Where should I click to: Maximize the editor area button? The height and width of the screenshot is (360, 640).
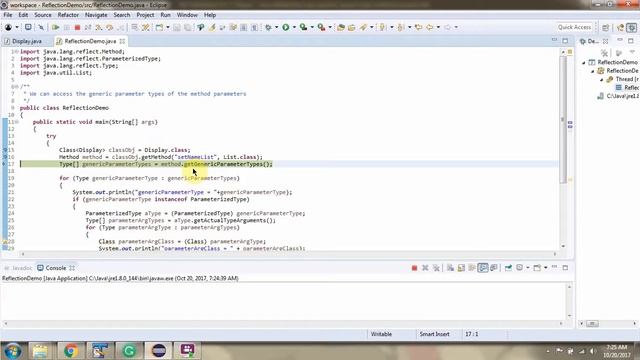(565, 41)
